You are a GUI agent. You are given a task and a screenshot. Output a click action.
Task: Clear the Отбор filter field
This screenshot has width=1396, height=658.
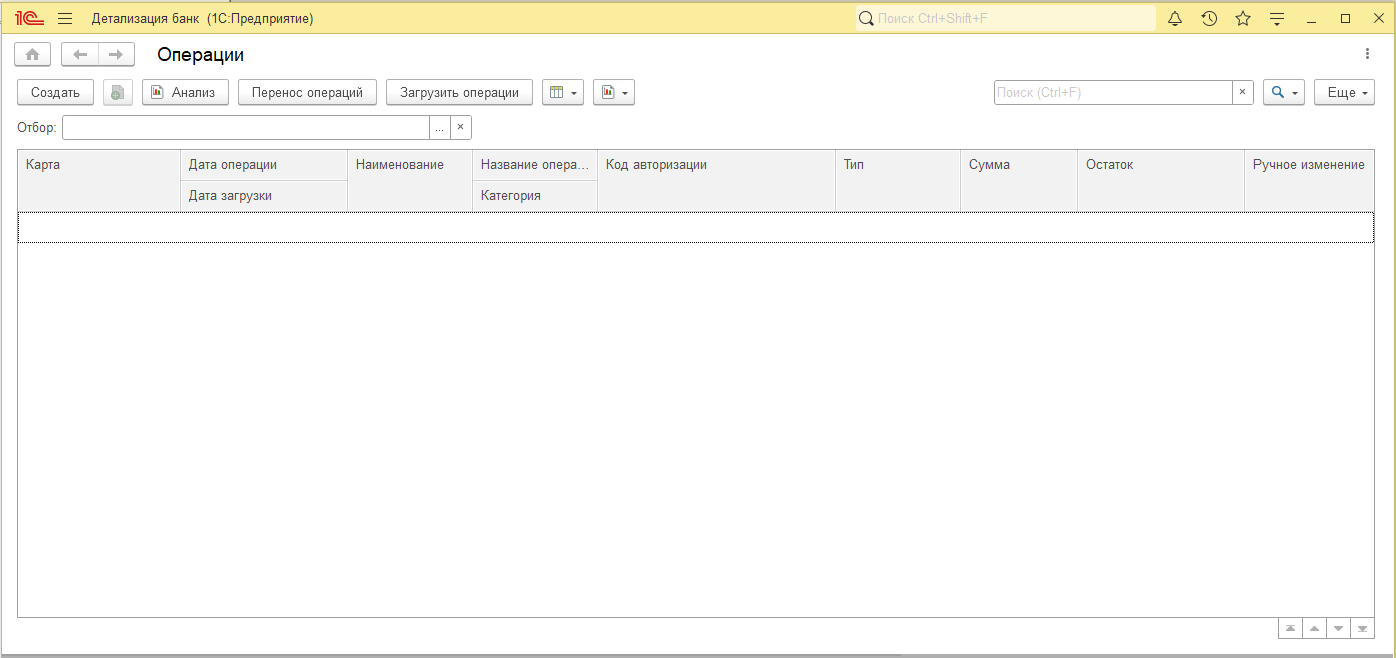[461, 128]
